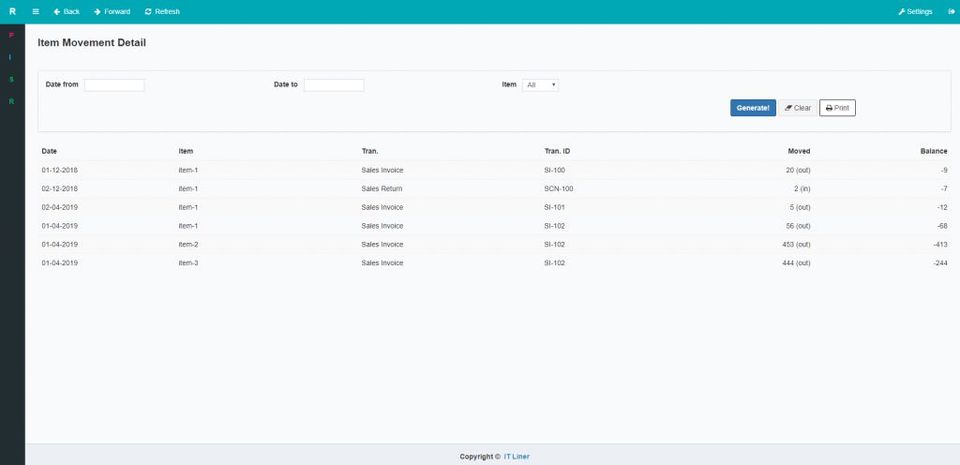Screen dimensions: 960x465
Task: Focus the Date to input field
Action: [x=334, y=85]
